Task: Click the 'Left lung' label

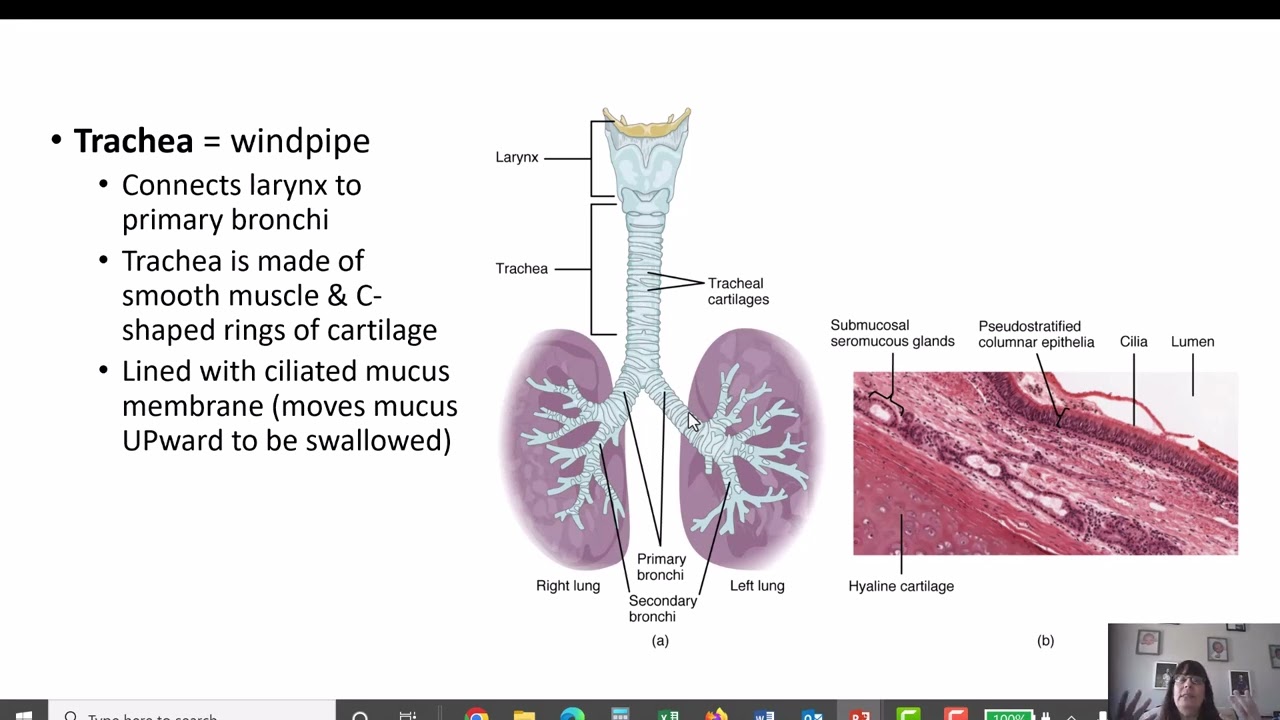Action: [757, 586]
